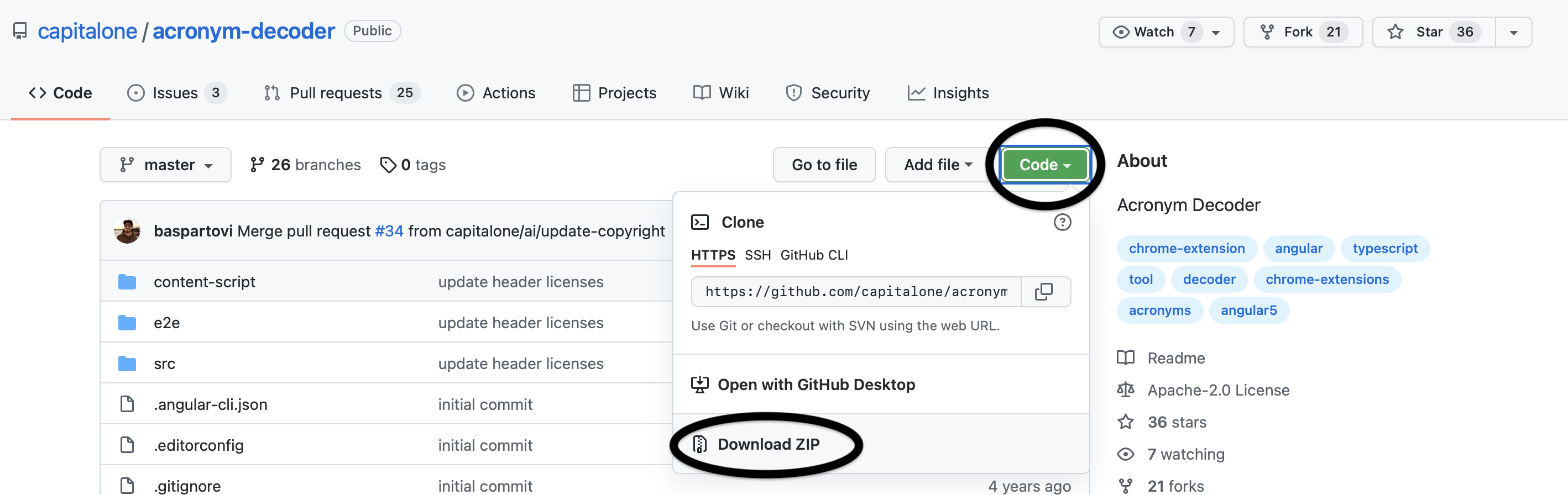
Task: View the 26 branches link
Action: pyautogui.click(x=305, y=165)
